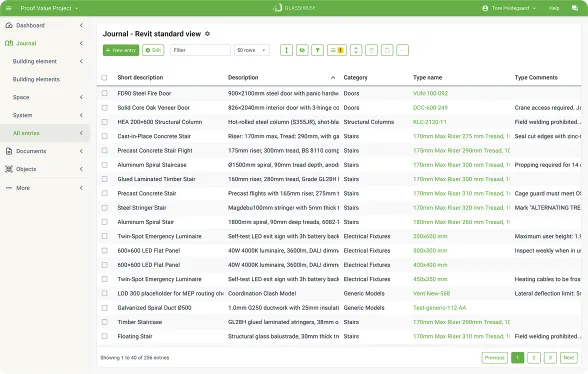The width and height of the screenshot is (588, 374).
Task: Open the Dashboard menu item
Action: pos(30,25)
